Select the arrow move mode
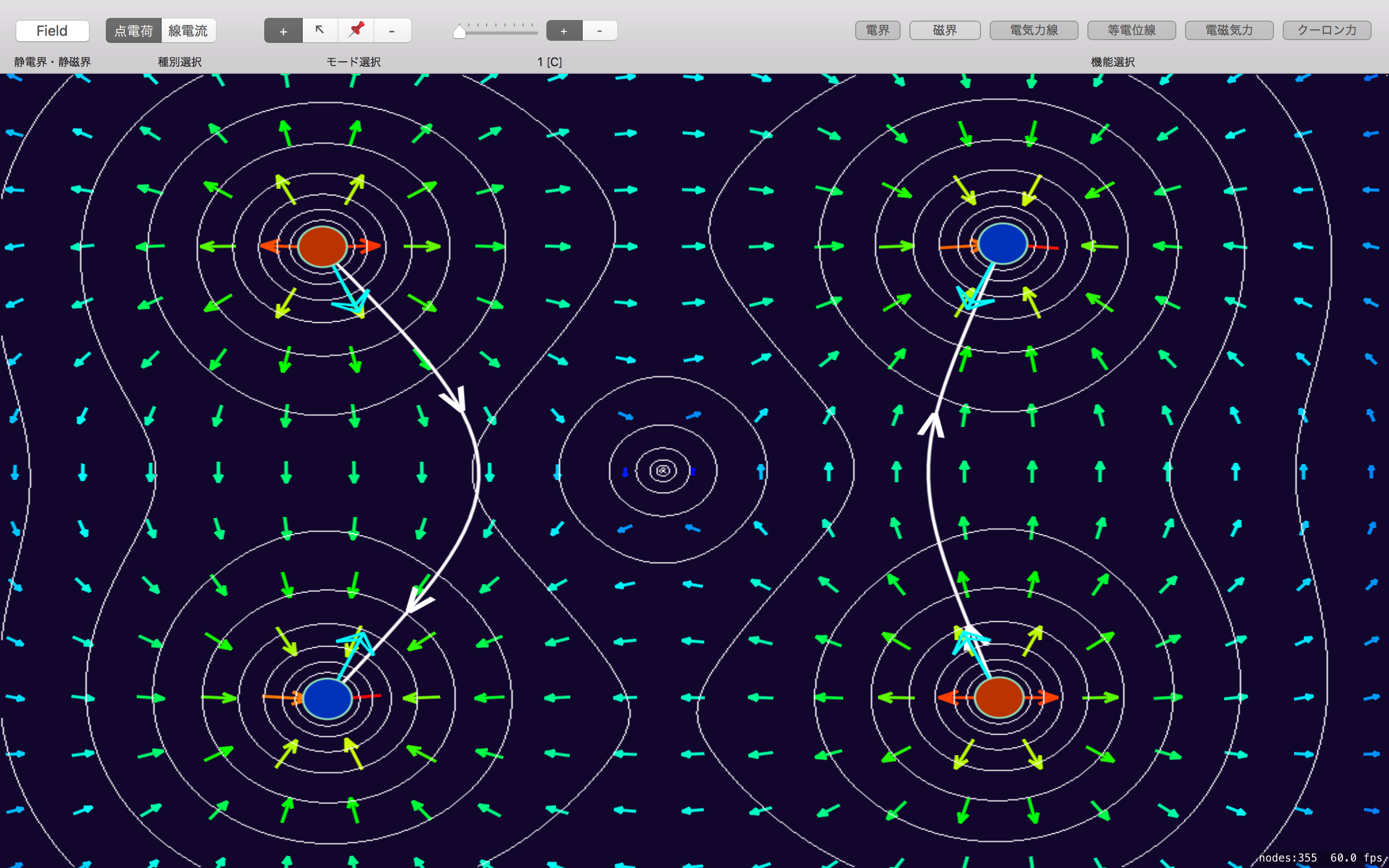 [x=320, y=30]
